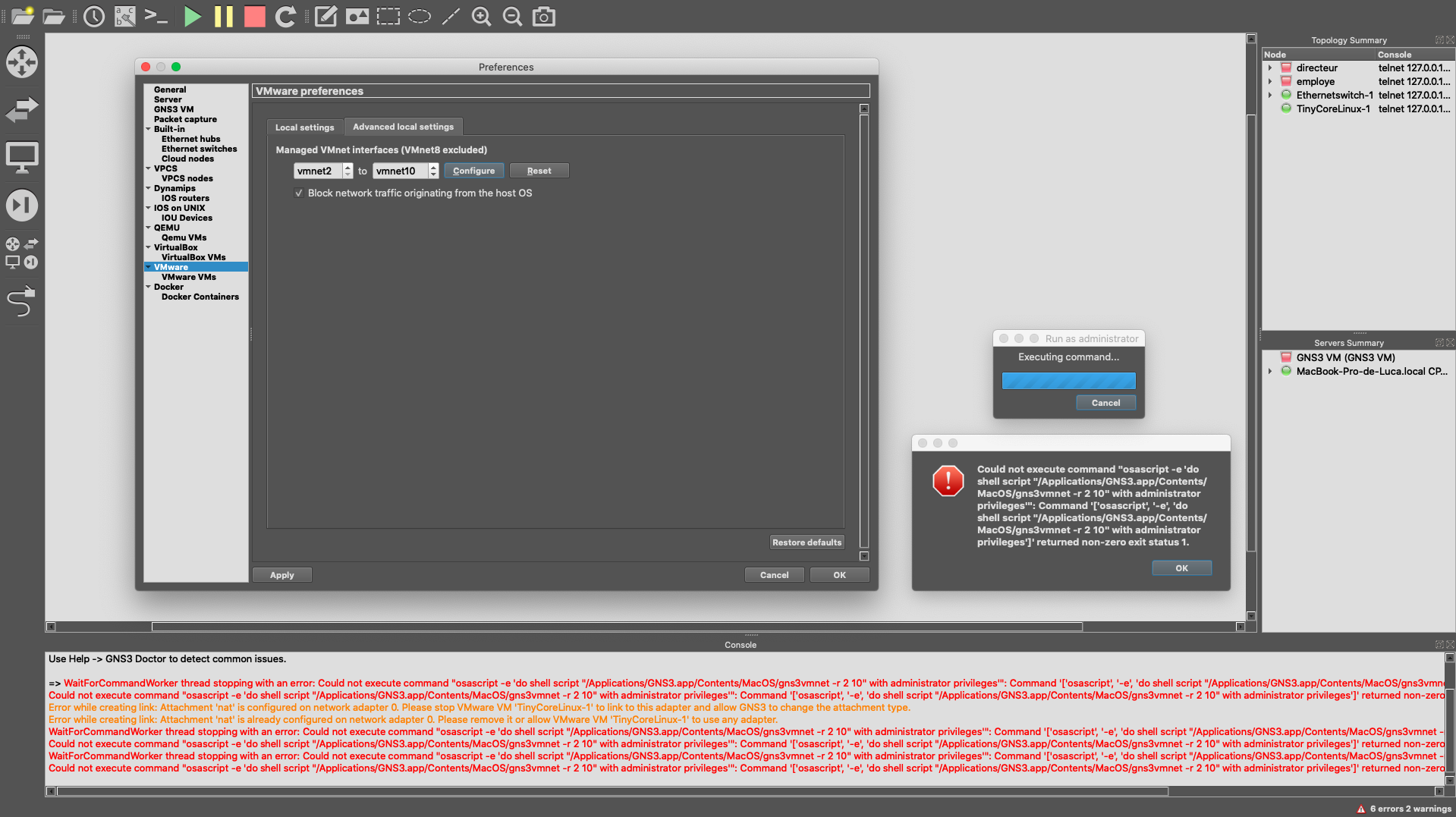Image resolution: width=1456 pixels, height=817 pixels.
Task: Collapse the IOS on UNIX tree section
Action: [148, 208]
